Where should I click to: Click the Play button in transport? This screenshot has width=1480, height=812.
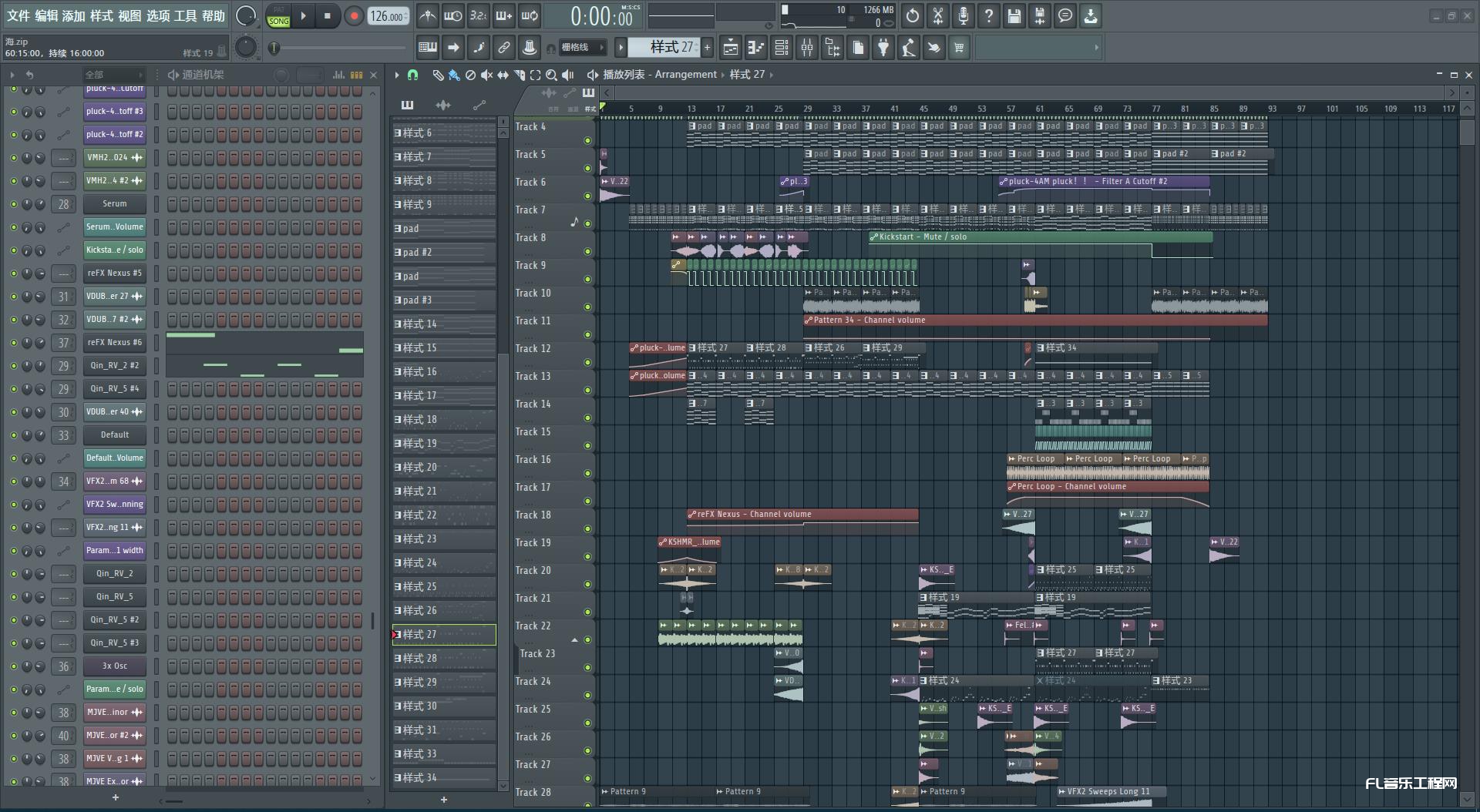[x=304, y=16]
